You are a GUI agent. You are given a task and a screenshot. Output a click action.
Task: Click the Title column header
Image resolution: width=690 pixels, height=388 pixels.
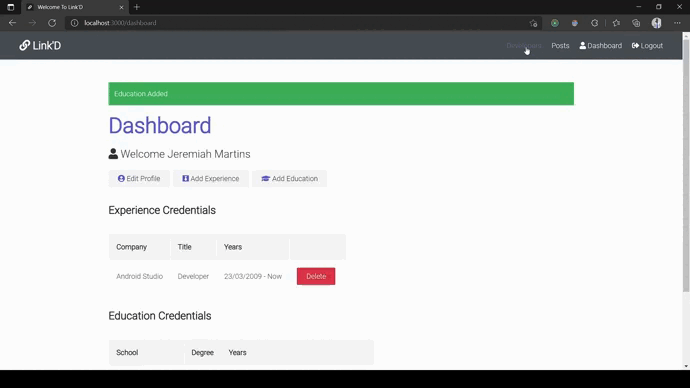[184, 247]
